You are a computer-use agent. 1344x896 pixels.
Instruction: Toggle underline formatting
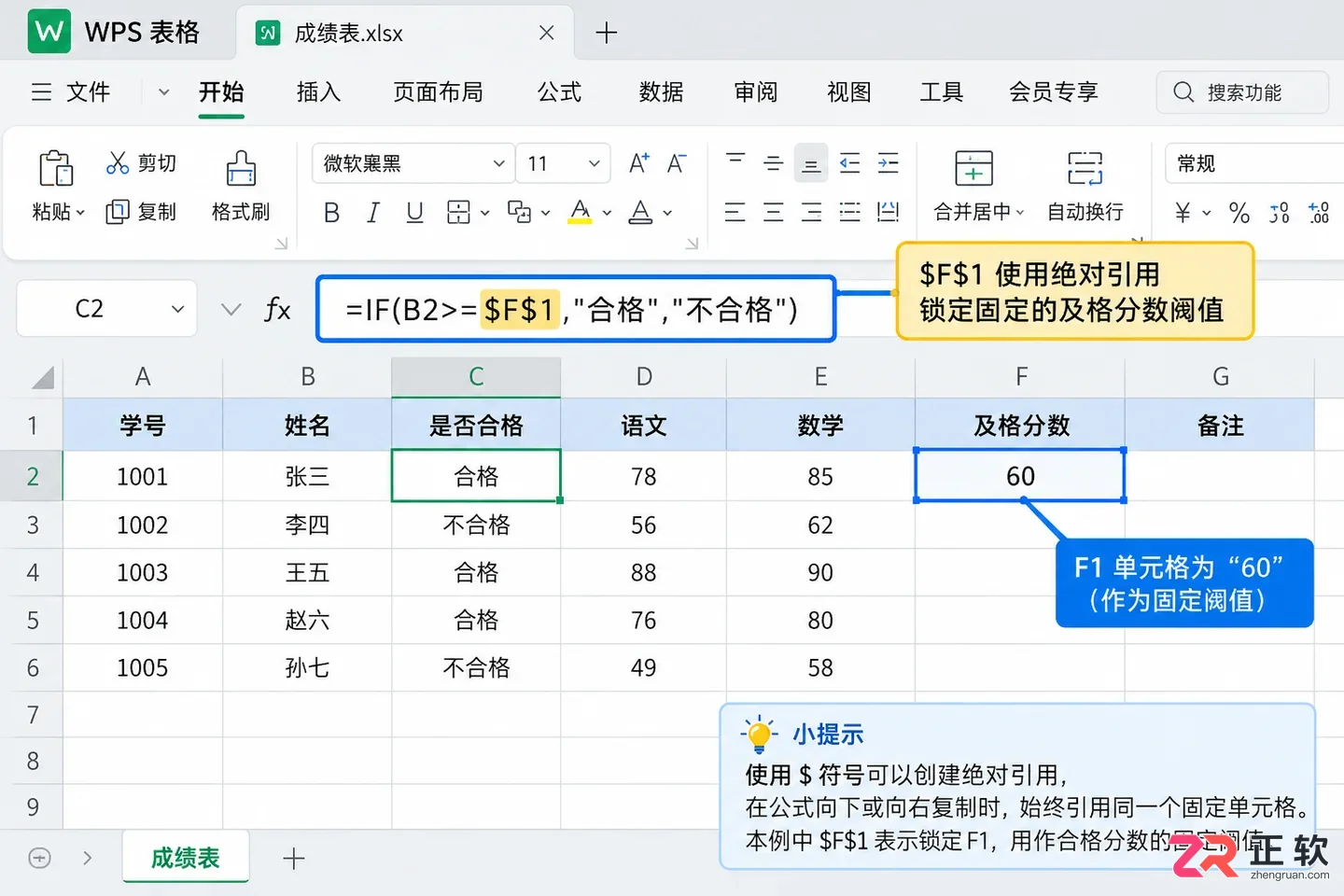coord(414,213)
